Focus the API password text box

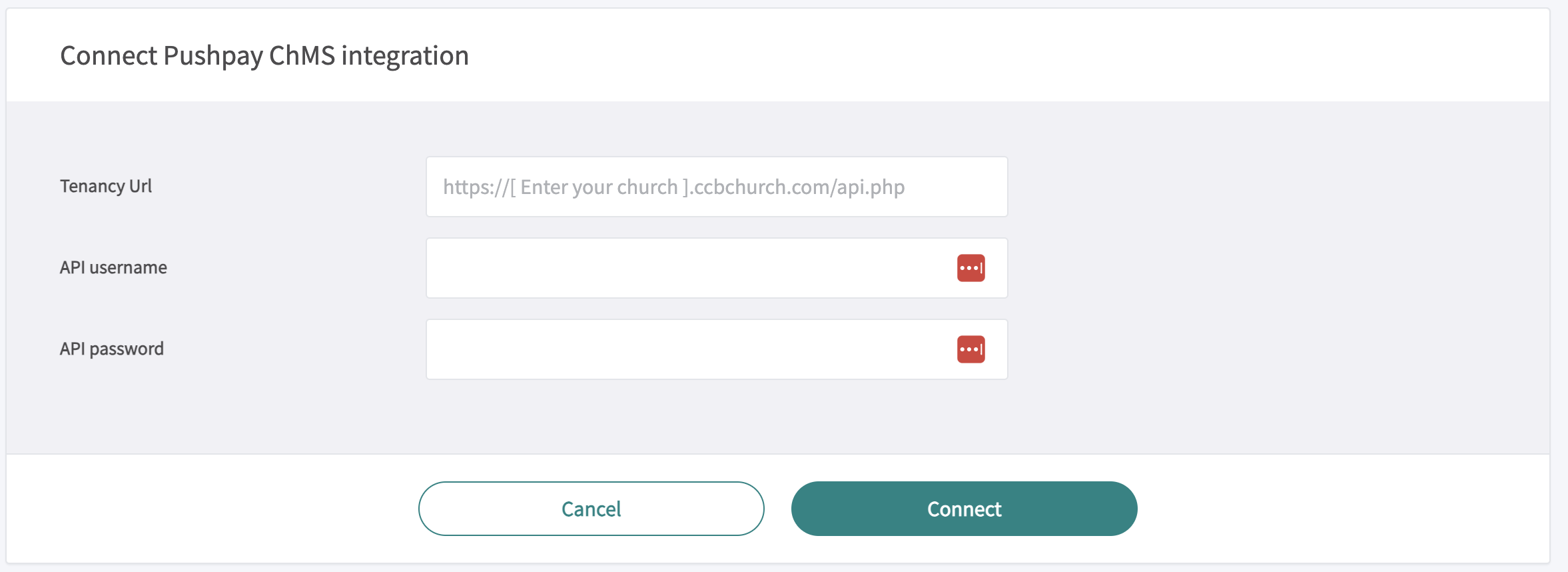(x=686, y=349)
